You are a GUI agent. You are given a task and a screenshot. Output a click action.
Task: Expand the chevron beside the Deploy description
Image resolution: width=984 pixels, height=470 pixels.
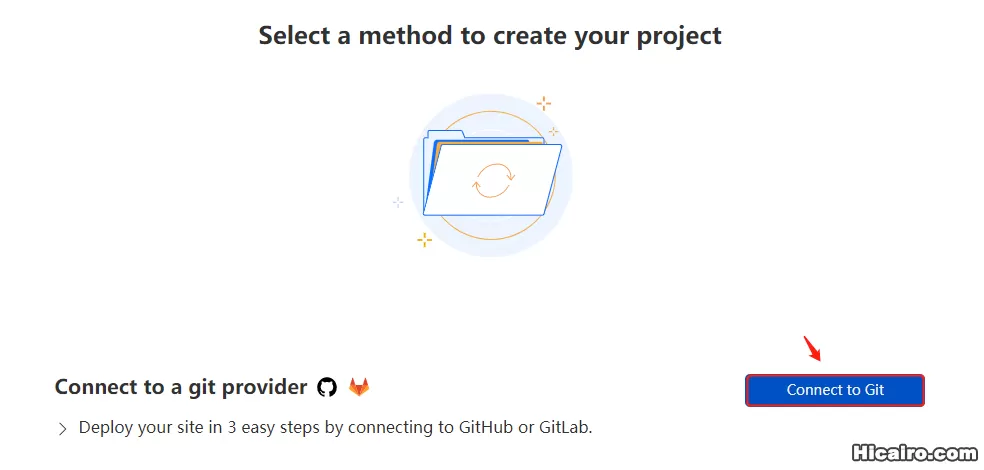pos(62,429)
